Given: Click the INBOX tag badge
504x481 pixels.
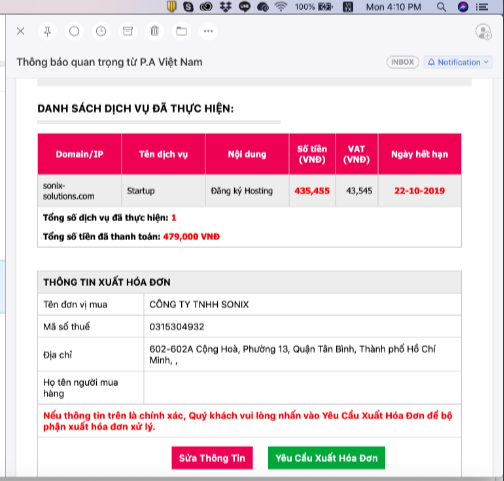Looking at the screenshot, I should [403, 62].
